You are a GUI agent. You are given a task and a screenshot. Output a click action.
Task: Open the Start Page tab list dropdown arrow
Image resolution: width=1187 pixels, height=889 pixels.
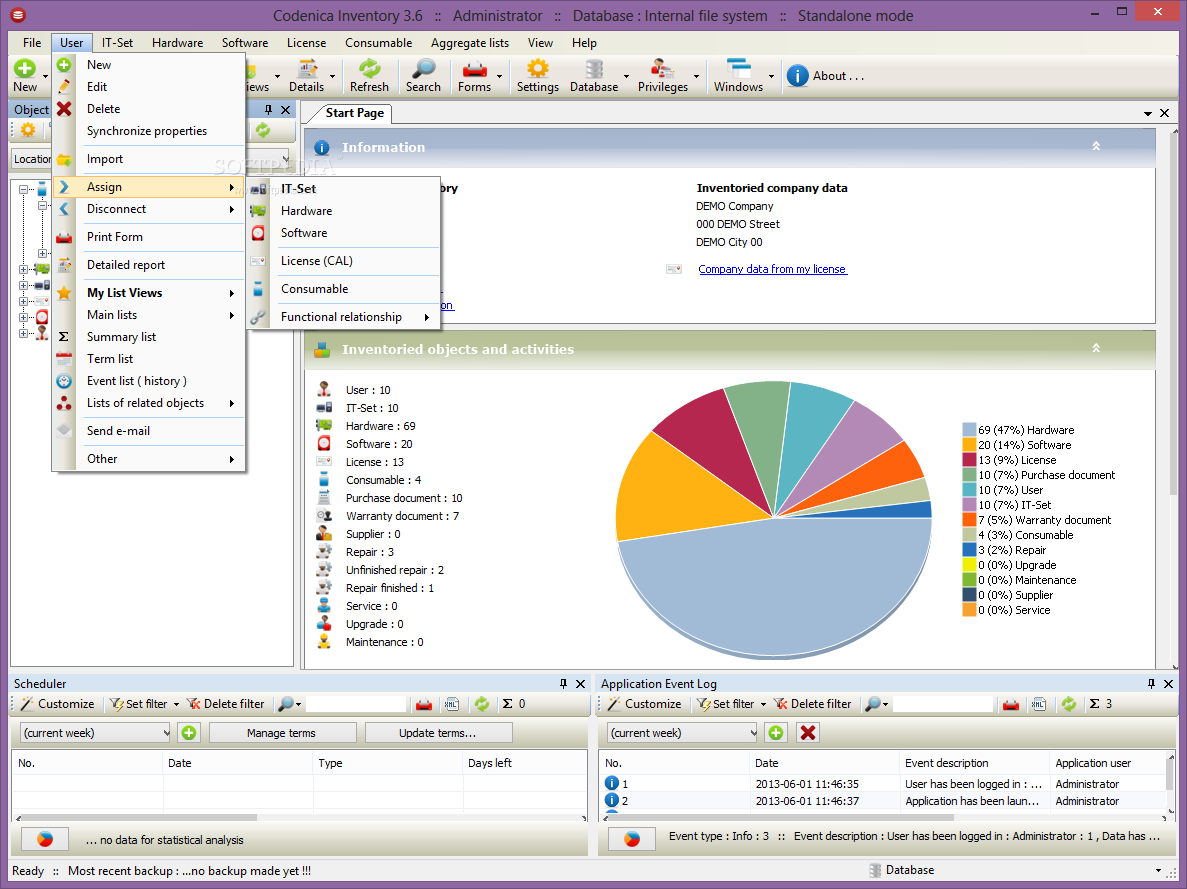coord(1148,113)
